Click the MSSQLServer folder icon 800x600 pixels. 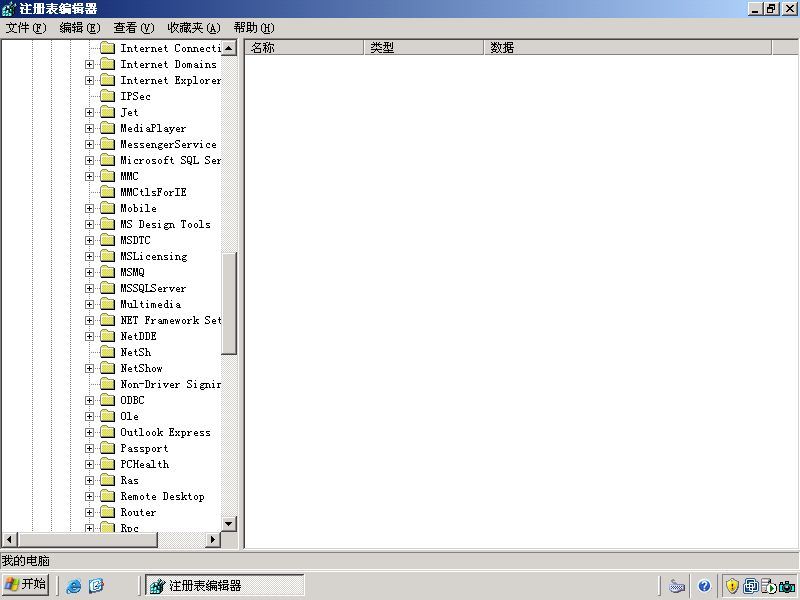pyautogui.click(x=107, y=288)
